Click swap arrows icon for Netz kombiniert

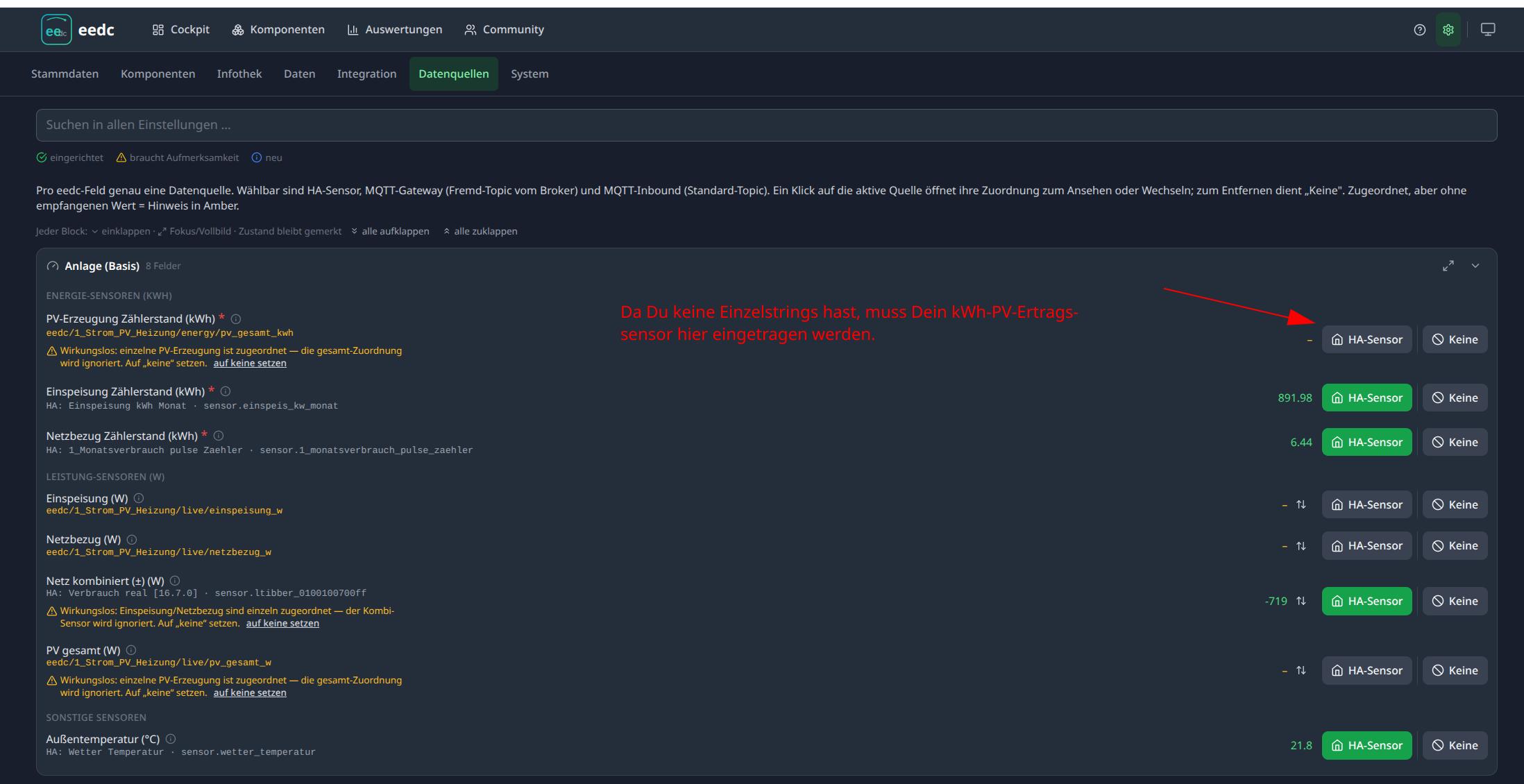pos(1301,601)
